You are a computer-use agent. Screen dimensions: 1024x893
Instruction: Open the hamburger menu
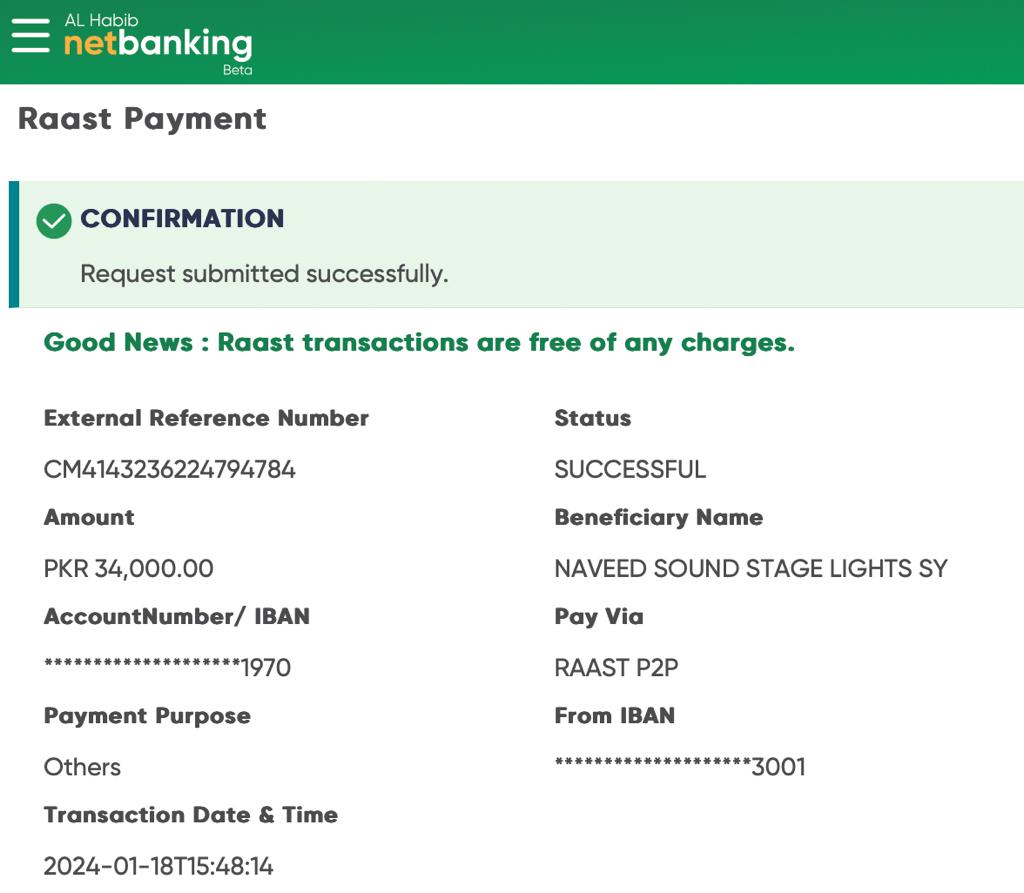coord(30,37)
